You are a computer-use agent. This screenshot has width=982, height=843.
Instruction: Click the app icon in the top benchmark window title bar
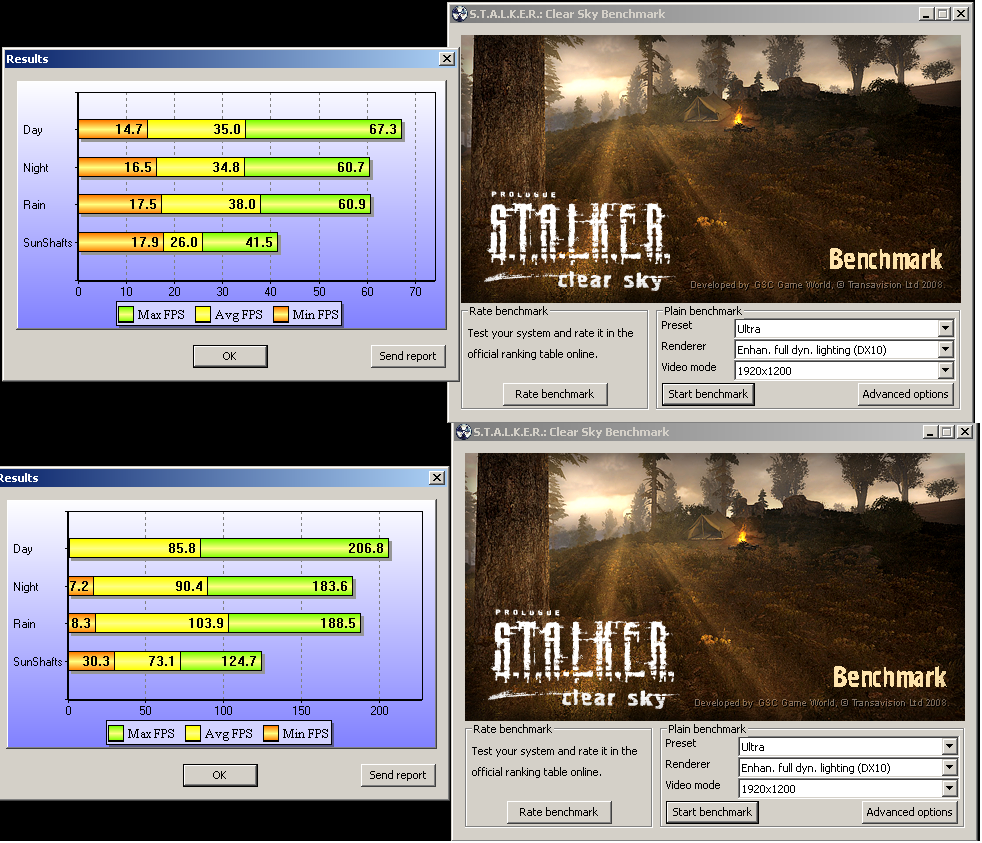(x=460, y=13)
